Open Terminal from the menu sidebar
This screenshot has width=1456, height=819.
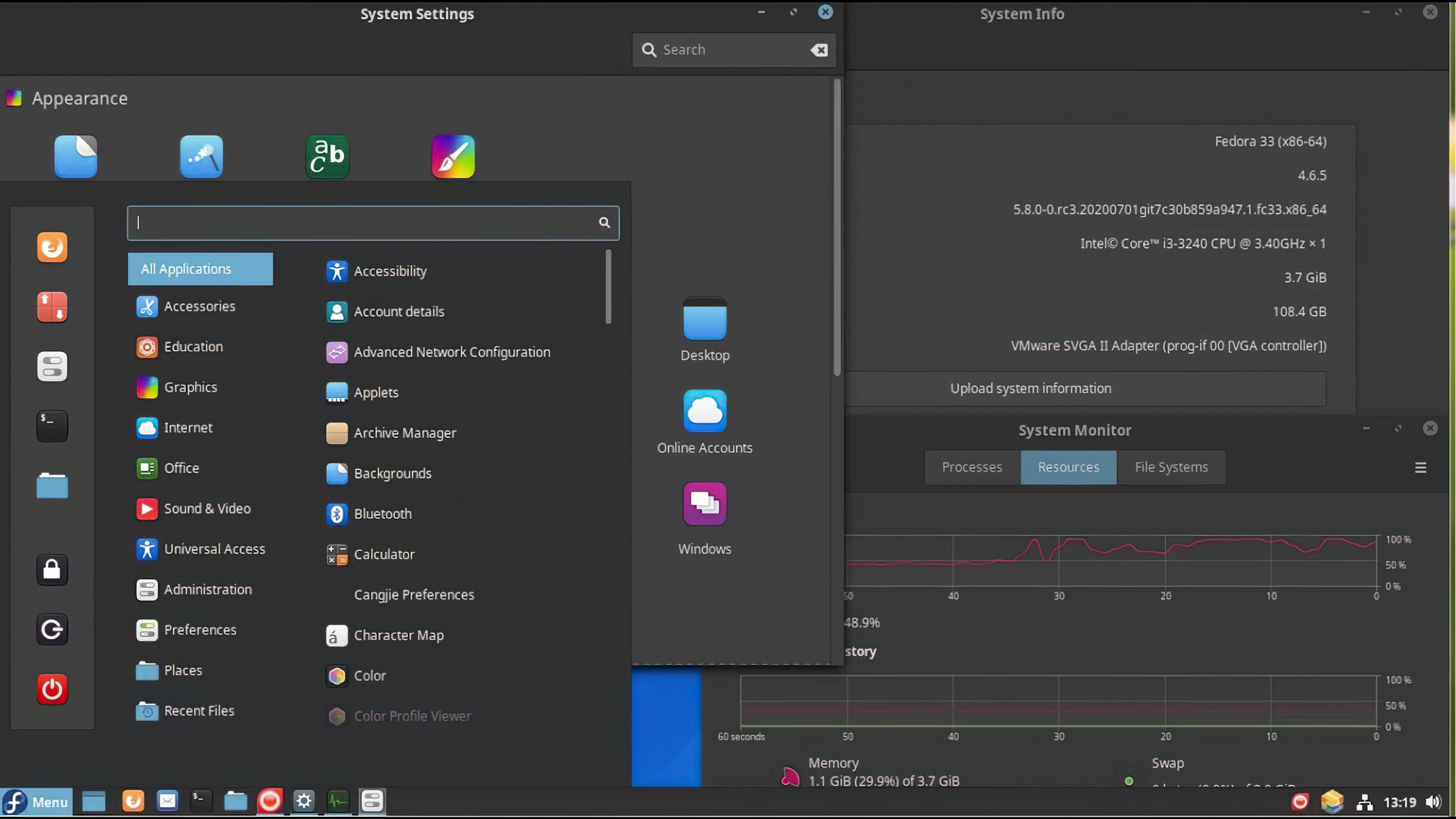52,425
